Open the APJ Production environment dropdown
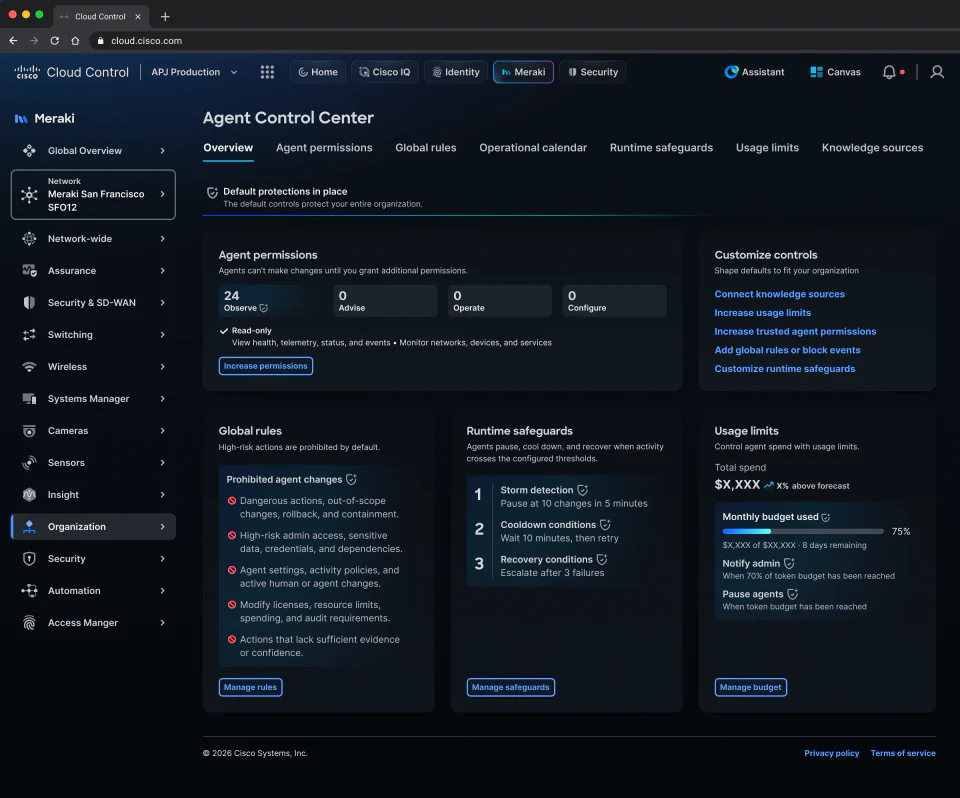This screenshot has height=798, width=960. coord(195,72)
